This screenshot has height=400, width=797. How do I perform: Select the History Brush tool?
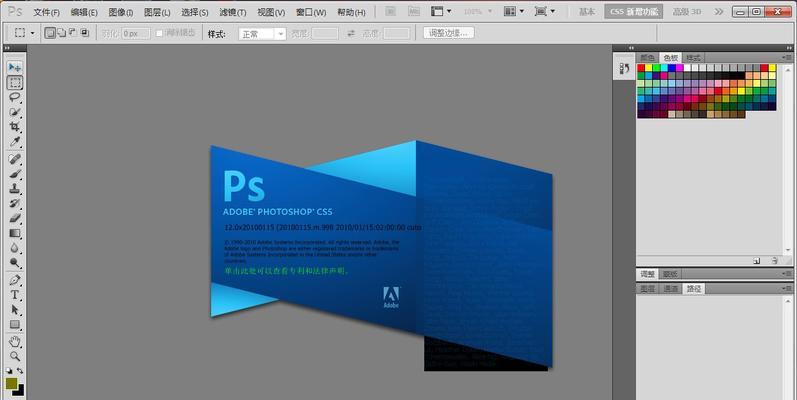click(15, 203)
